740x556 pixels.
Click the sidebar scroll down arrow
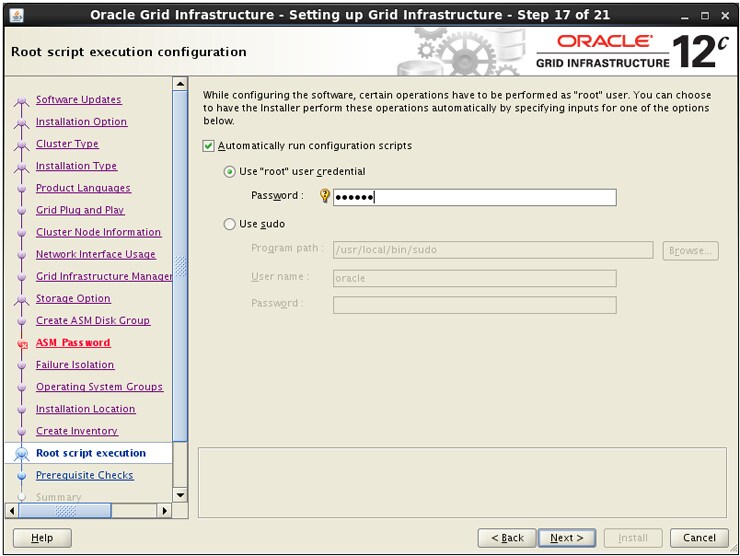(180, 495)
